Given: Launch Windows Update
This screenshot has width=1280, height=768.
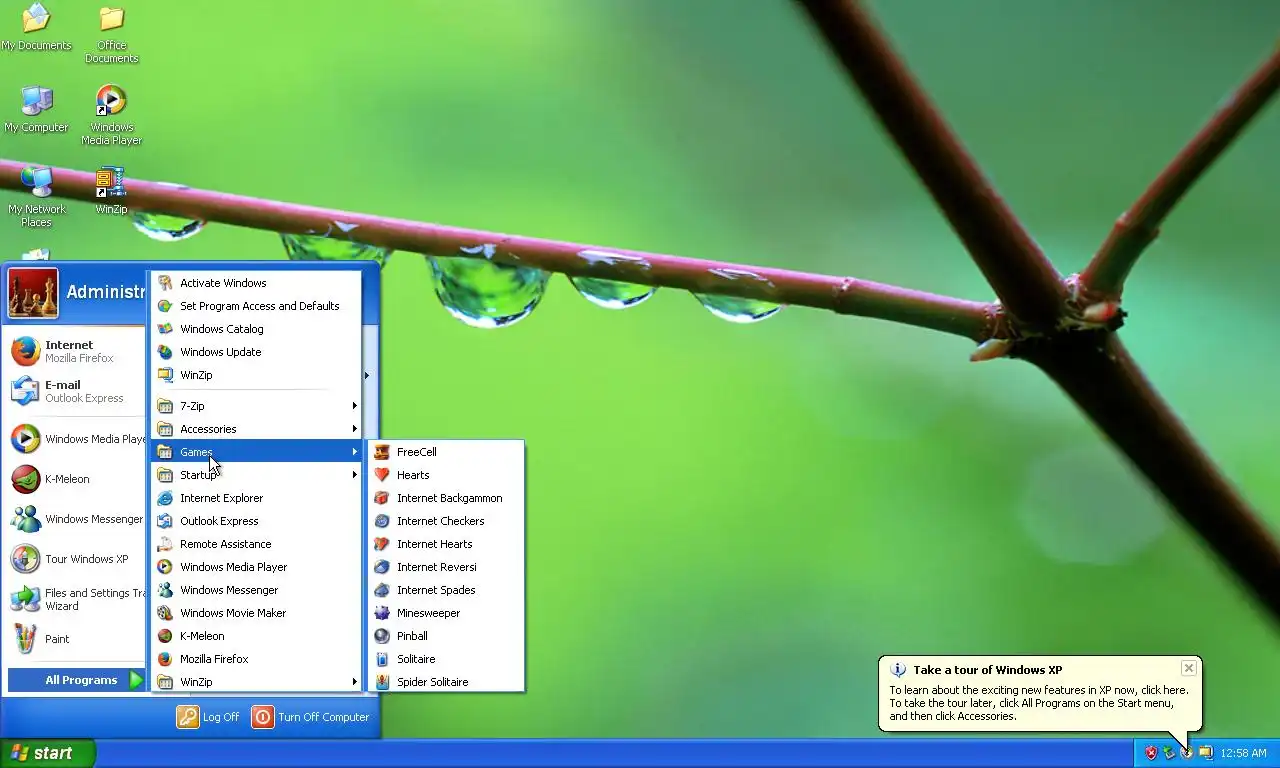Looking at the screenshot, I should (256, 352).
